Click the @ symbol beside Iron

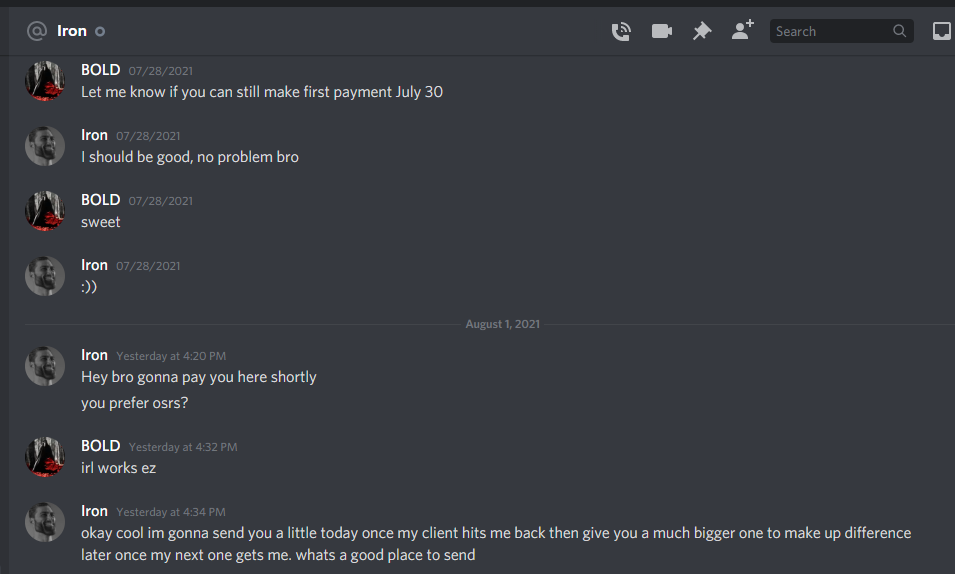pos(37,30)
